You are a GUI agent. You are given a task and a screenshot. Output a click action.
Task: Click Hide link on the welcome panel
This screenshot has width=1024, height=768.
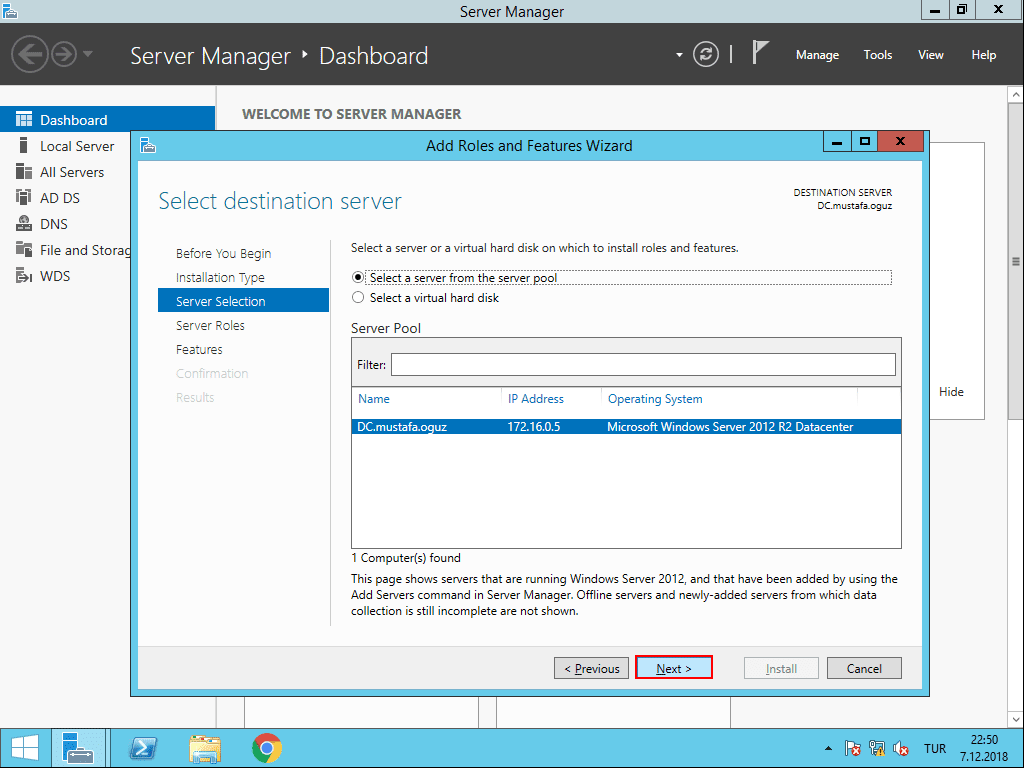[x=951, y=392]
